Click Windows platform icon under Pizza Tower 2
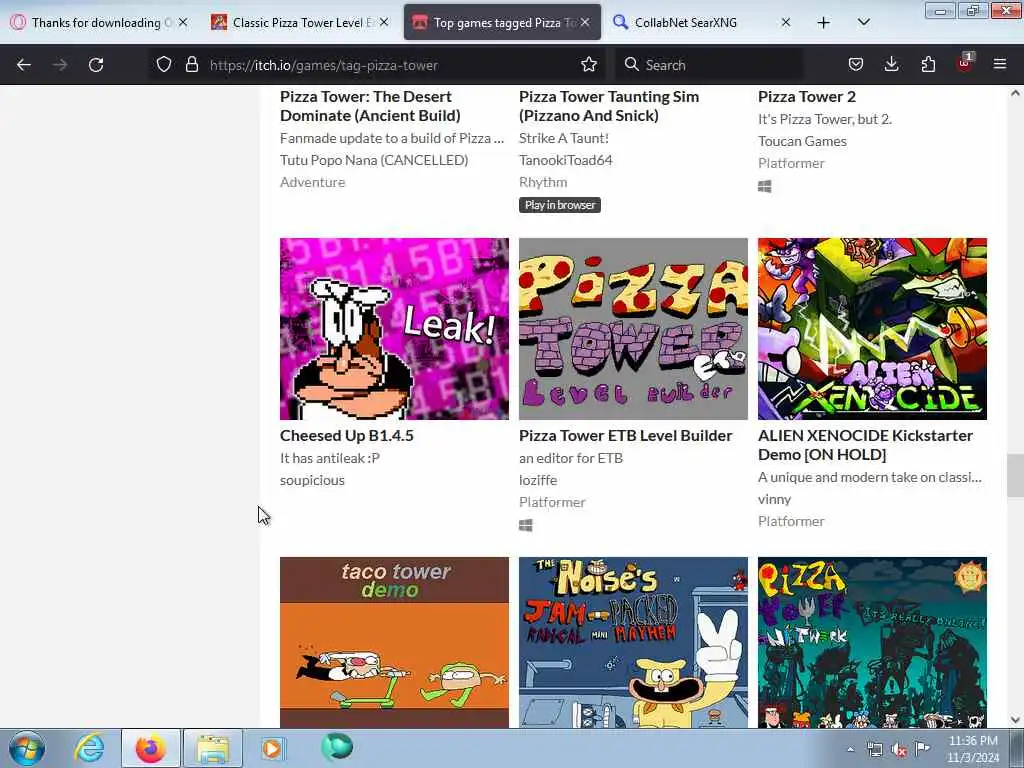The height and width of the screenshot is (768, 1024). point(765,187)
